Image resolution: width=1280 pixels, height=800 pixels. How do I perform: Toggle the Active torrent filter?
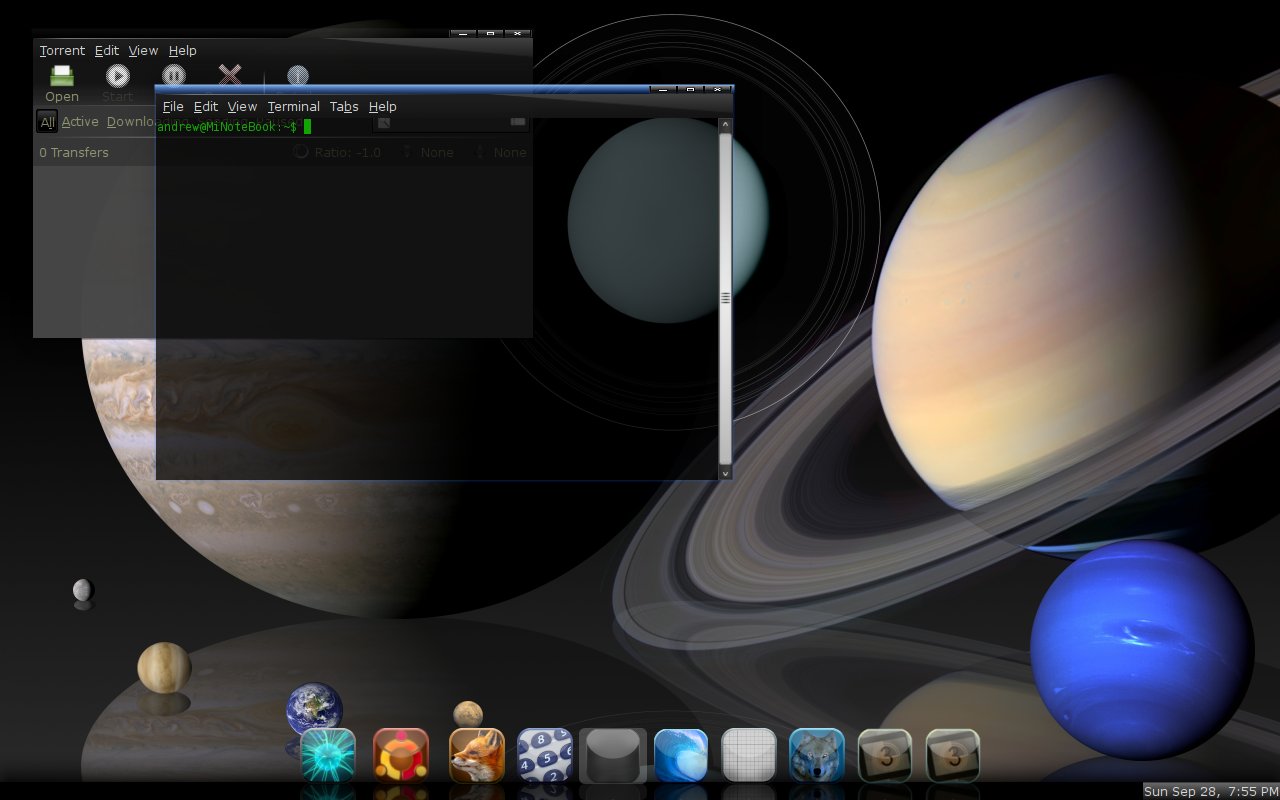(x=80, y=122)
